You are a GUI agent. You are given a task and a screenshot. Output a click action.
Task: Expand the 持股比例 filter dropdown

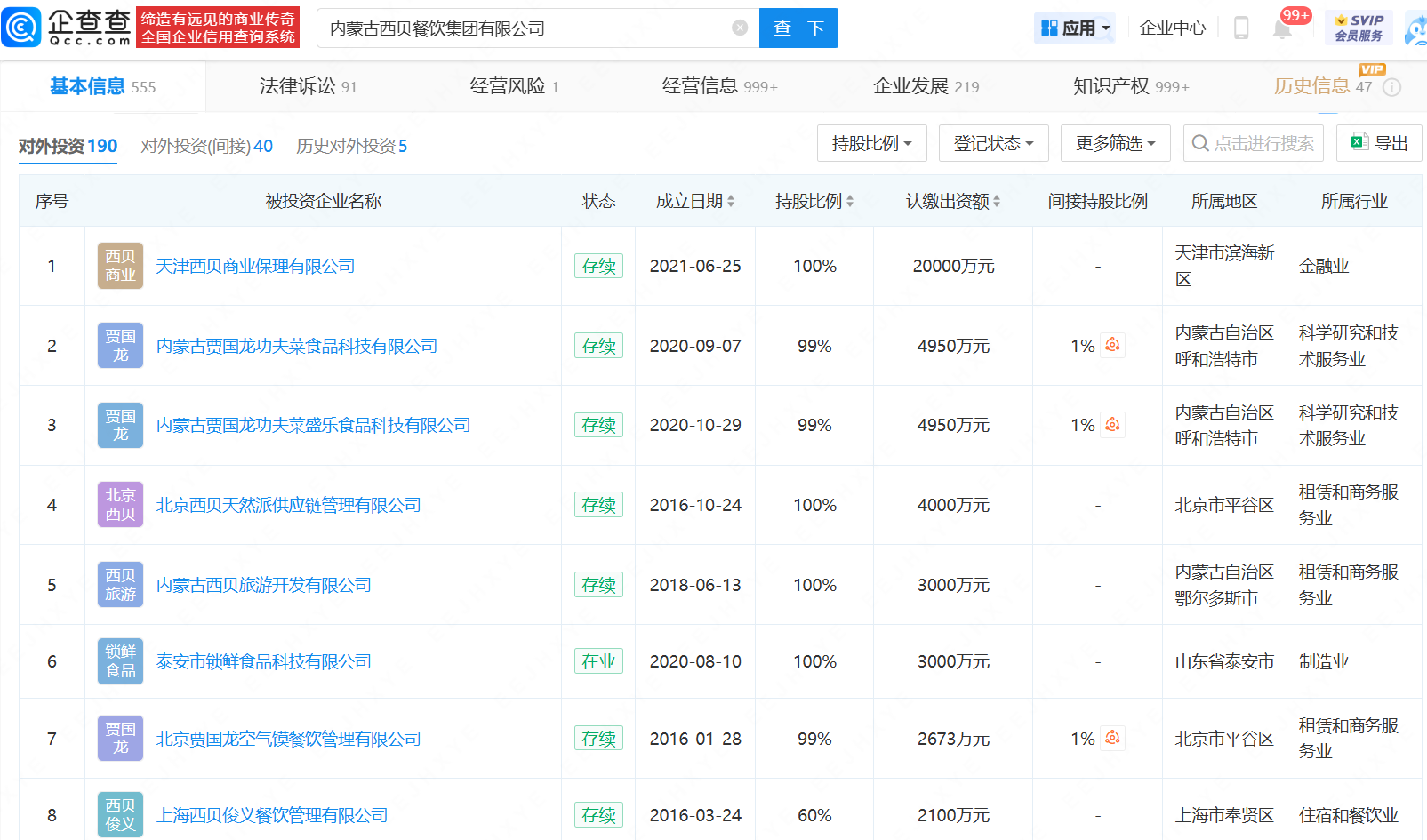(871, 143)
